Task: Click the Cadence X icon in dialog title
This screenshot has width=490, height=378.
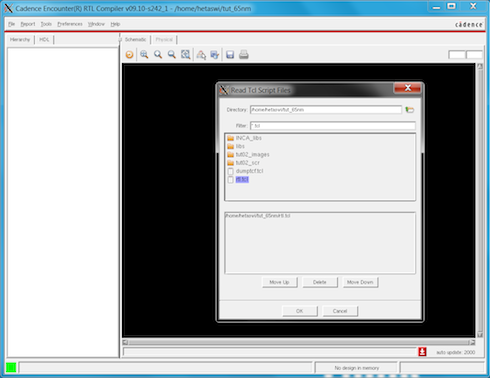Action: coord(224,90)
